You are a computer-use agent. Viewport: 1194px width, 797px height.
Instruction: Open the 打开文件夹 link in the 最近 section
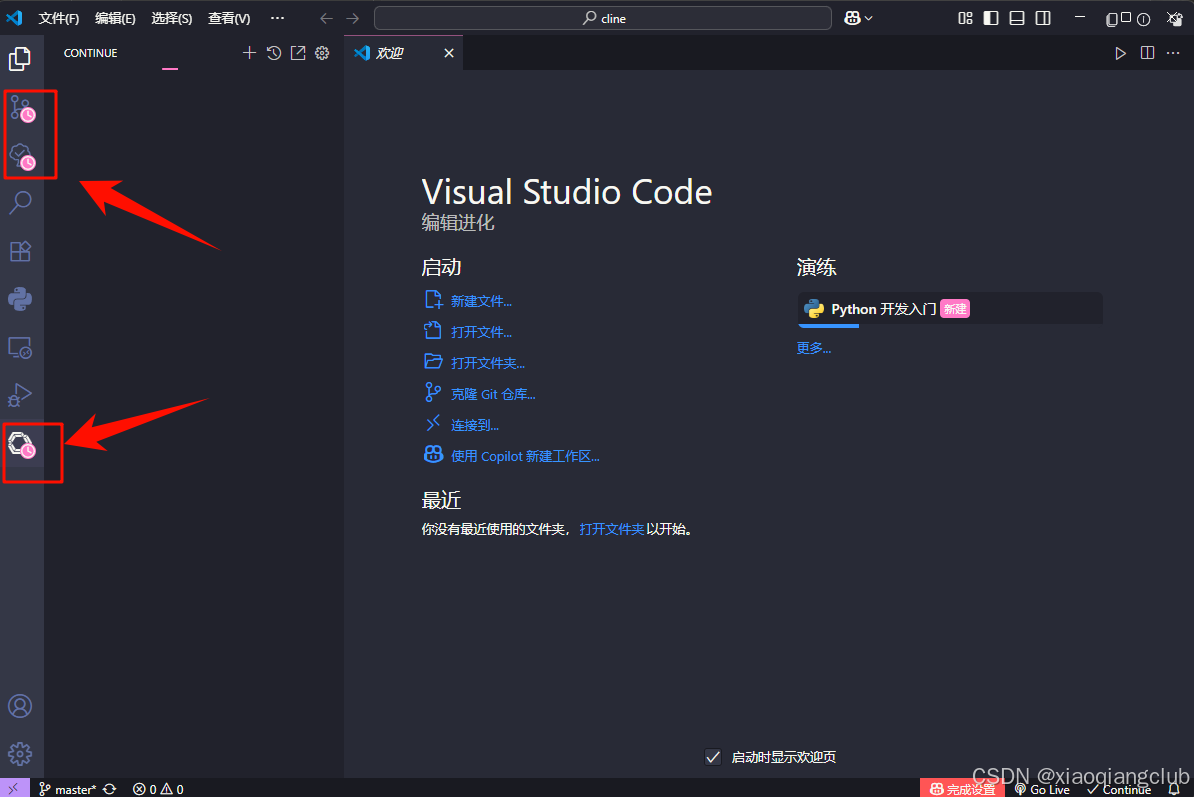(x=611, y=529)
